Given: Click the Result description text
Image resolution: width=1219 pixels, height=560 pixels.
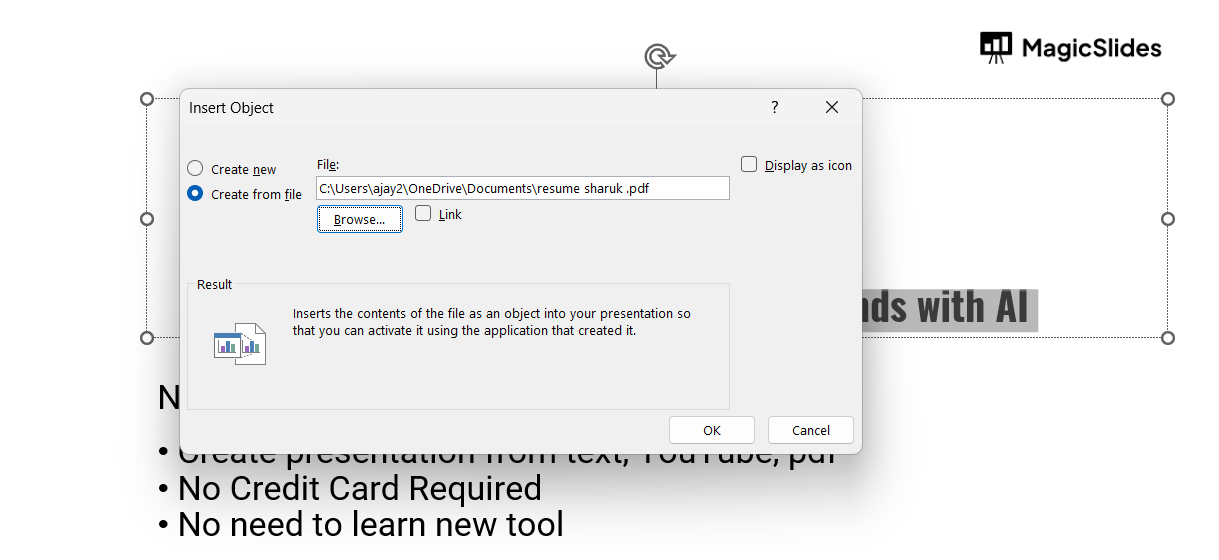Looking at the screenshot, I should click(492, 322).
